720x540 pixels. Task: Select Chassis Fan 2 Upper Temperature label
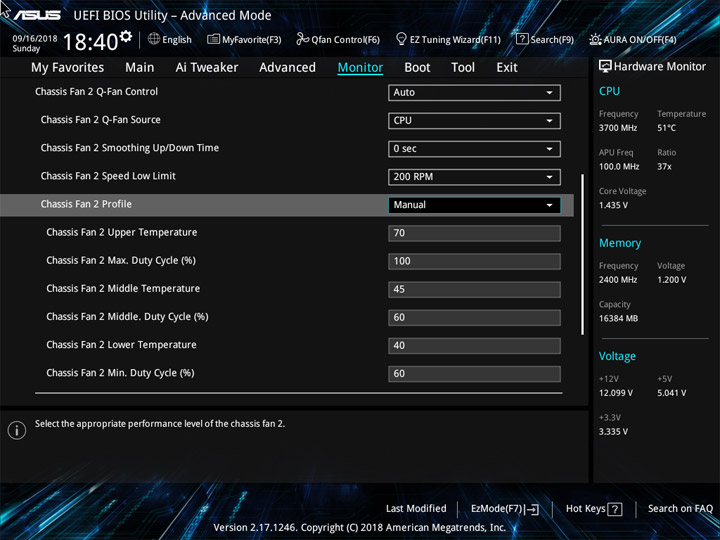122,232
